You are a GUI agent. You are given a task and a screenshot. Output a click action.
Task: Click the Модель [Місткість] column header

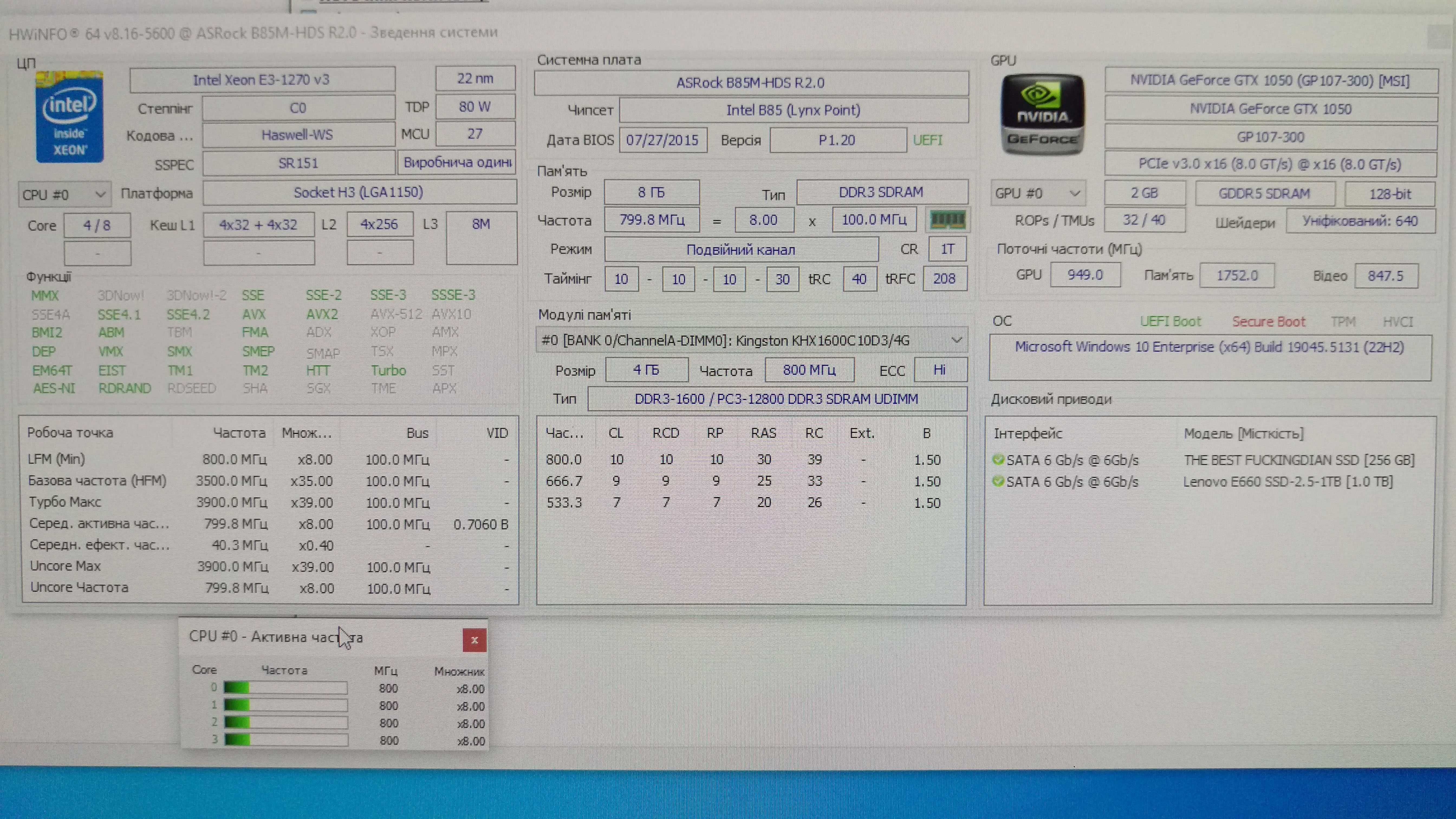click(1243, 434)
